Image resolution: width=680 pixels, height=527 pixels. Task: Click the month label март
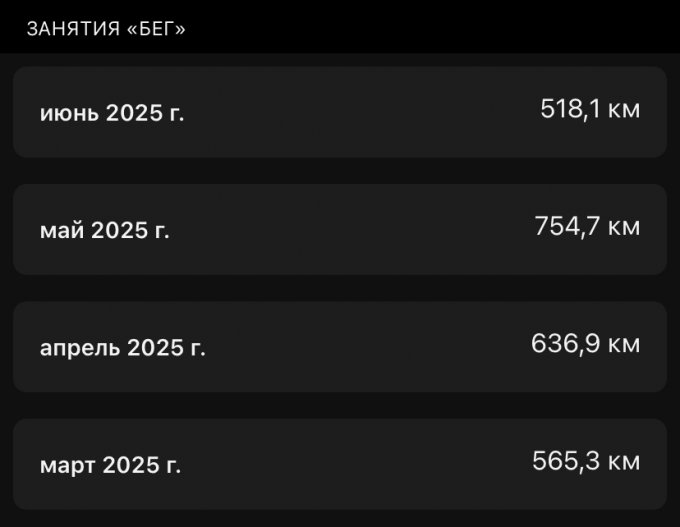[68, 466]
